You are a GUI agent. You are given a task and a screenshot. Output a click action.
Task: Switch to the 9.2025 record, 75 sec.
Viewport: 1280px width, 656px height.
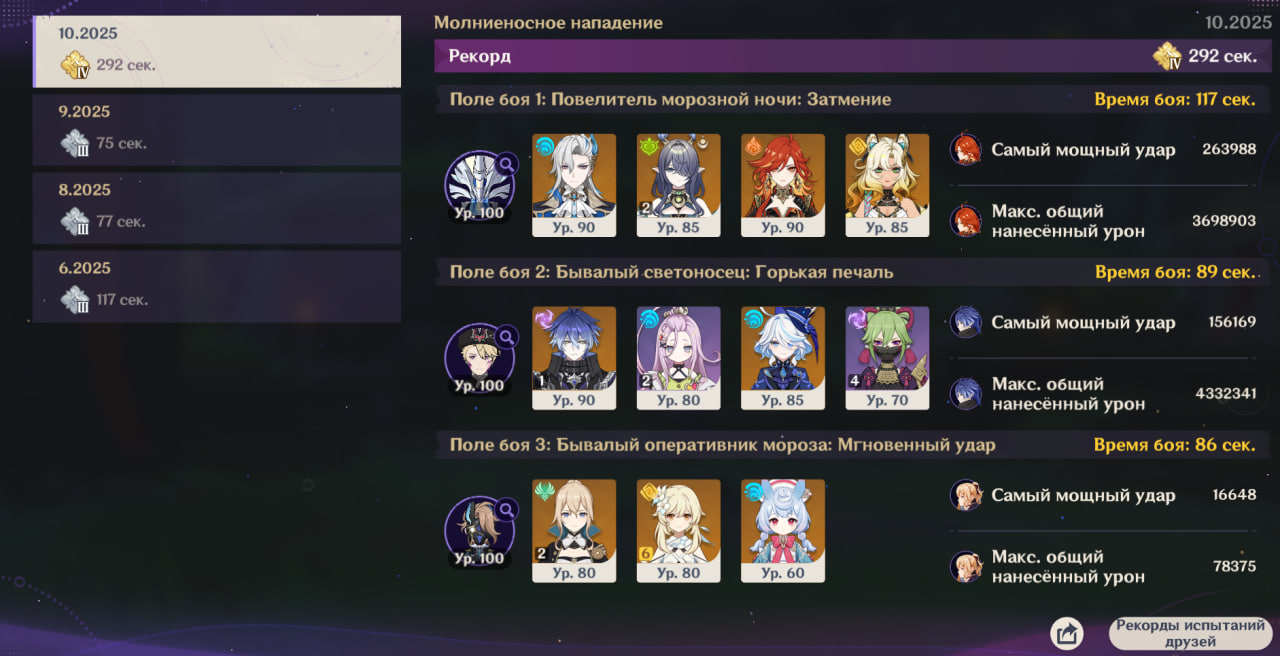point(217,130)
